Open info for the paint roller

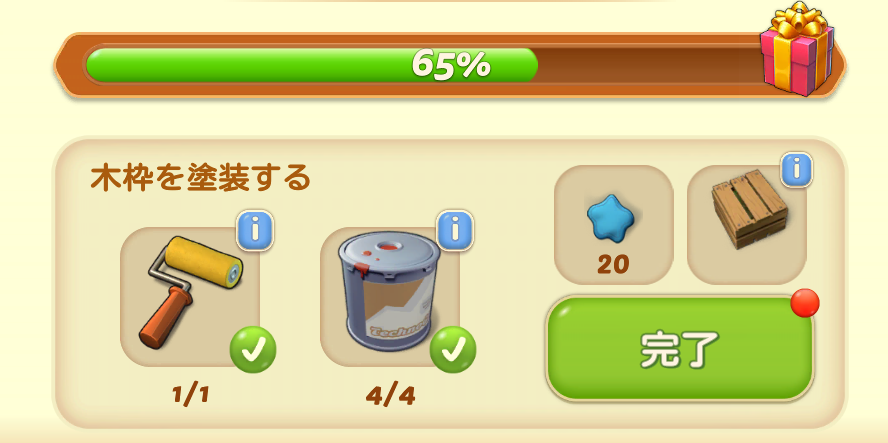[x=255, y=230]
